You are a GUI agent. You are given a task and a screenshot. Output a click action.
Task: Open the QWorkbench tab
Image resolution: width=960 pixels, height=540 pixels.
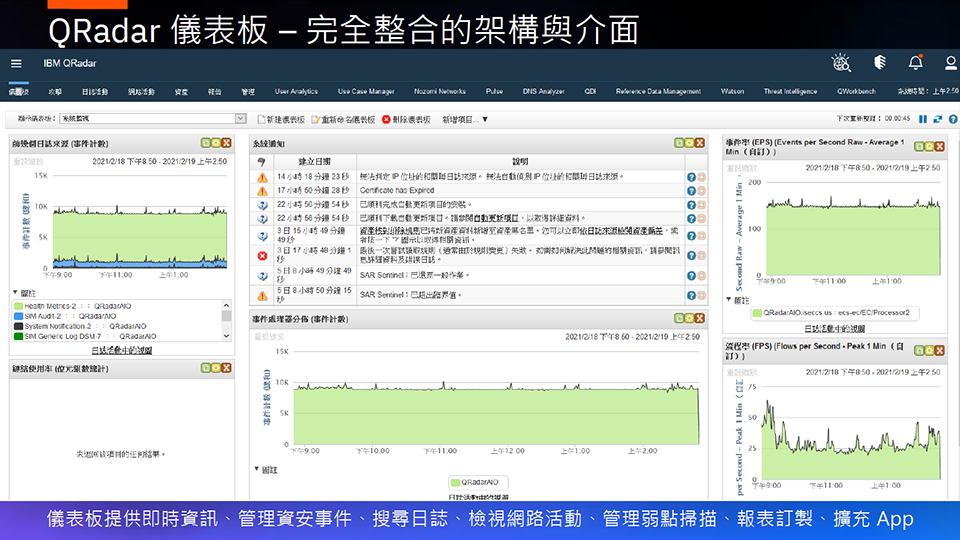(x=856, y=91)
